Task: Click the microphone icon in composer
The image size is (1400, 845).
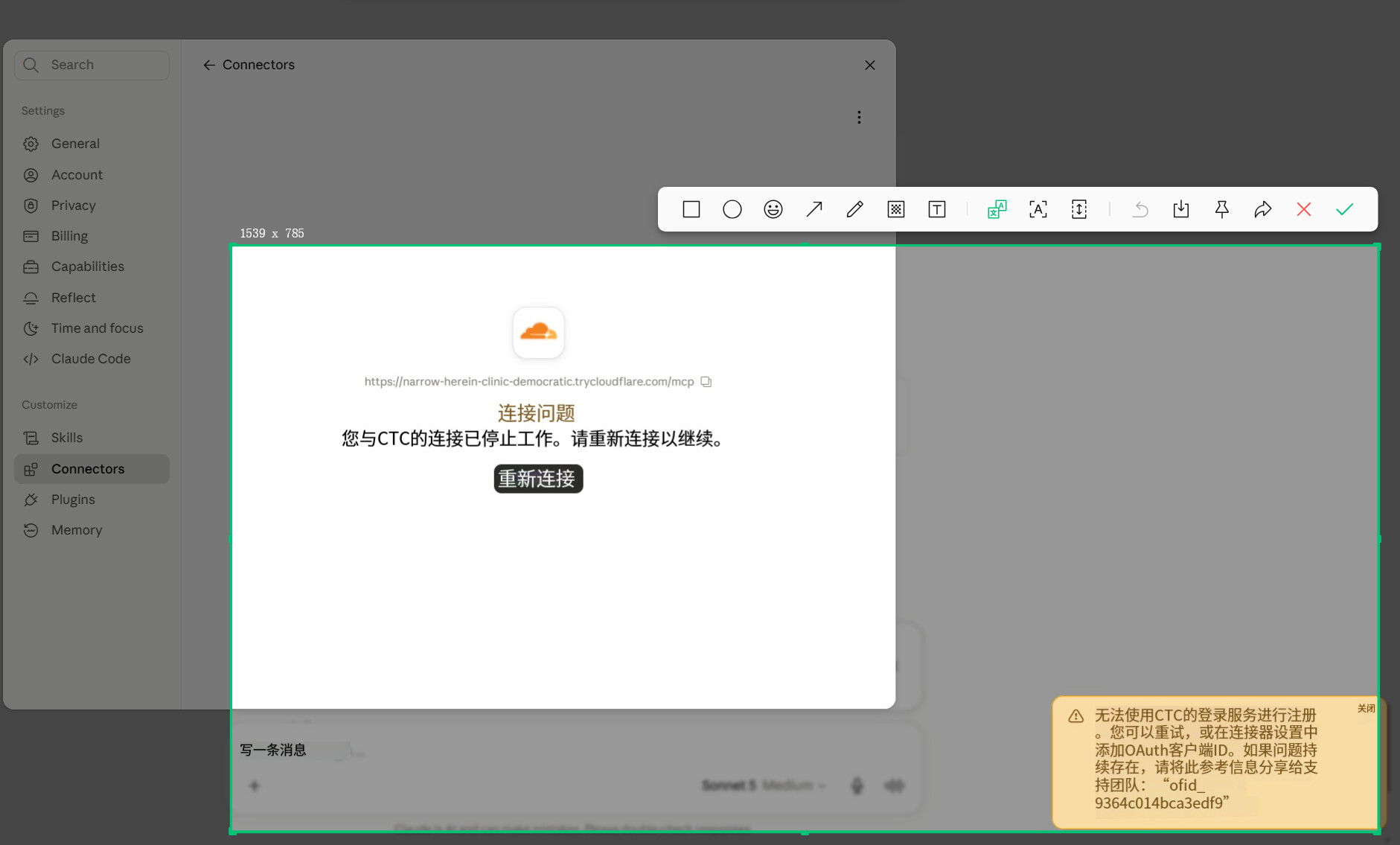Action: [x=857, y=785]
